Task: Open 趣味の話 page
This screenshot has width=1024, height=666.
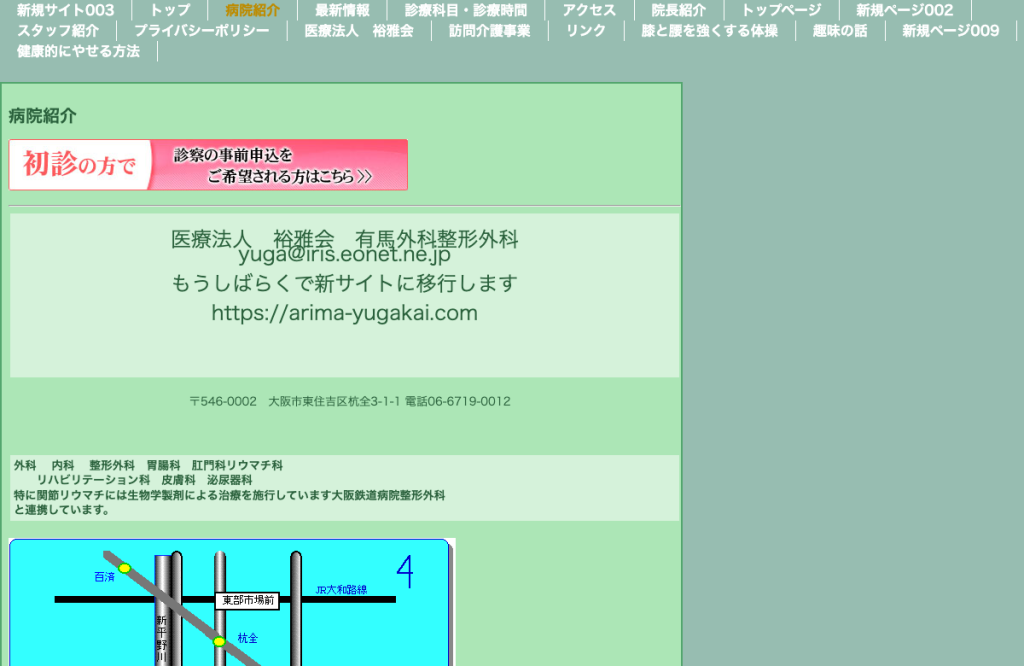Action: [x=840, y=31]
